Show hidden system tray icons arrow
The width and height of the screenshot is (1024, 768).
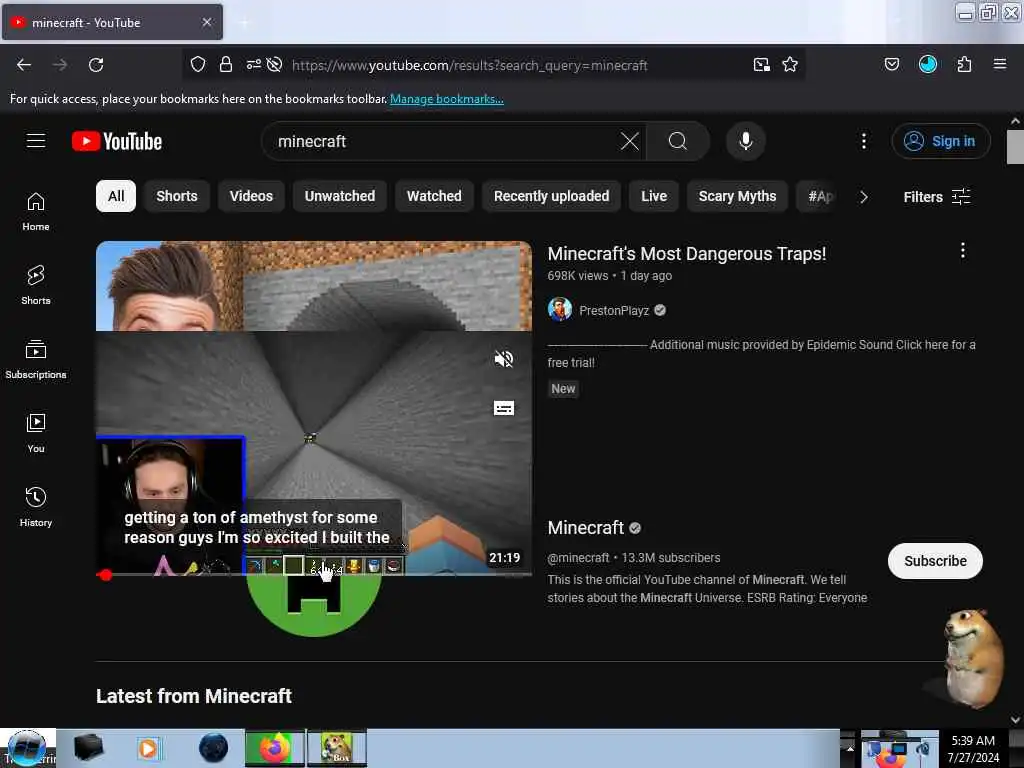point(849,748)
